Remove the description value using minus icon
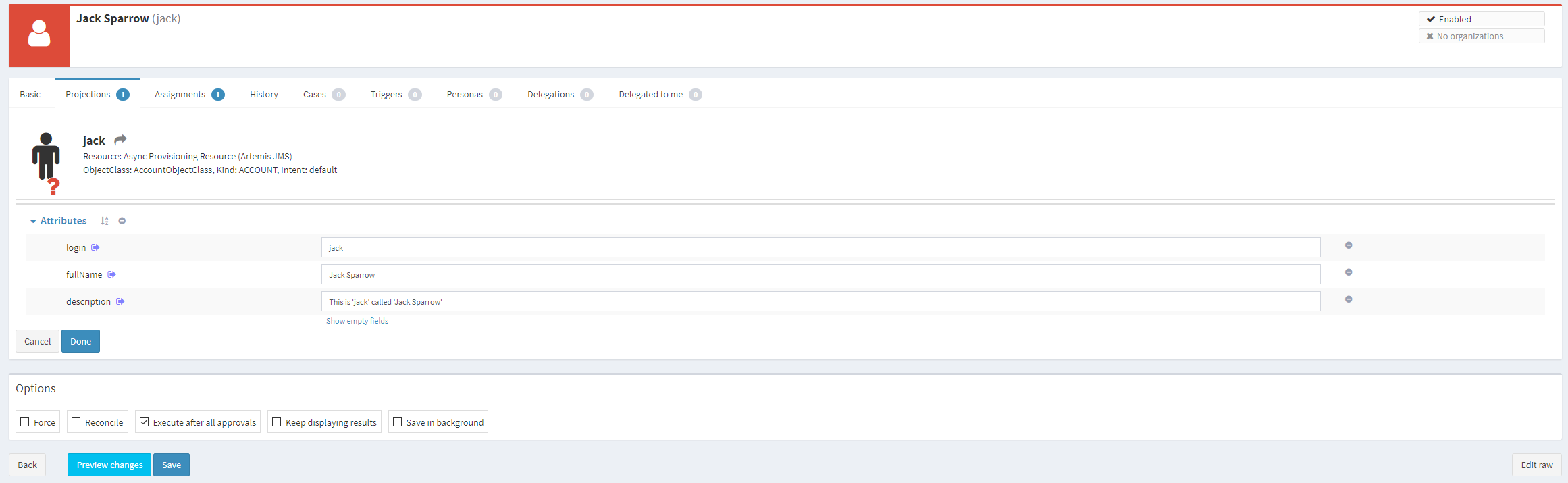 point(1348,299)
